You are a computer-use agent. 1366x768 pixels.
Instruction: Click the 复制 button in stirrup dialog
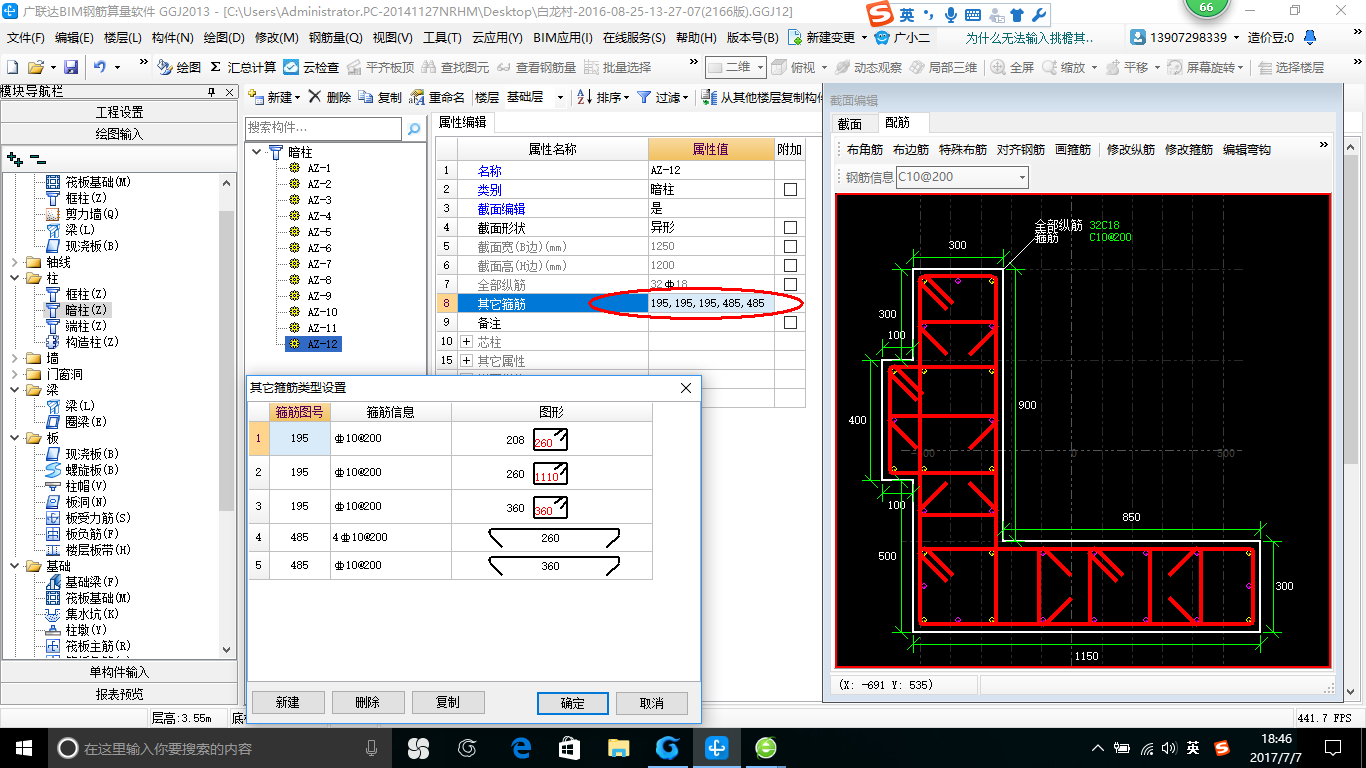point(448,702)
